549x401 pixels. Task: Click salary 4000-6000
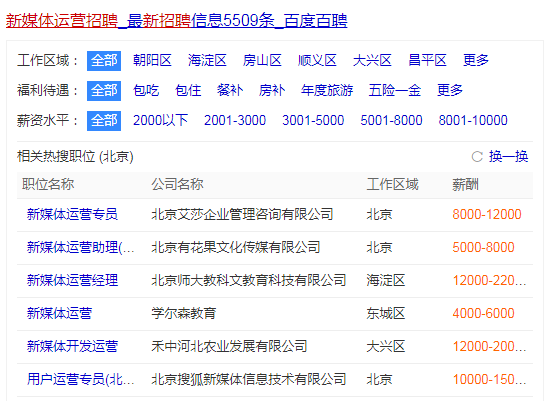coord(484,313)
